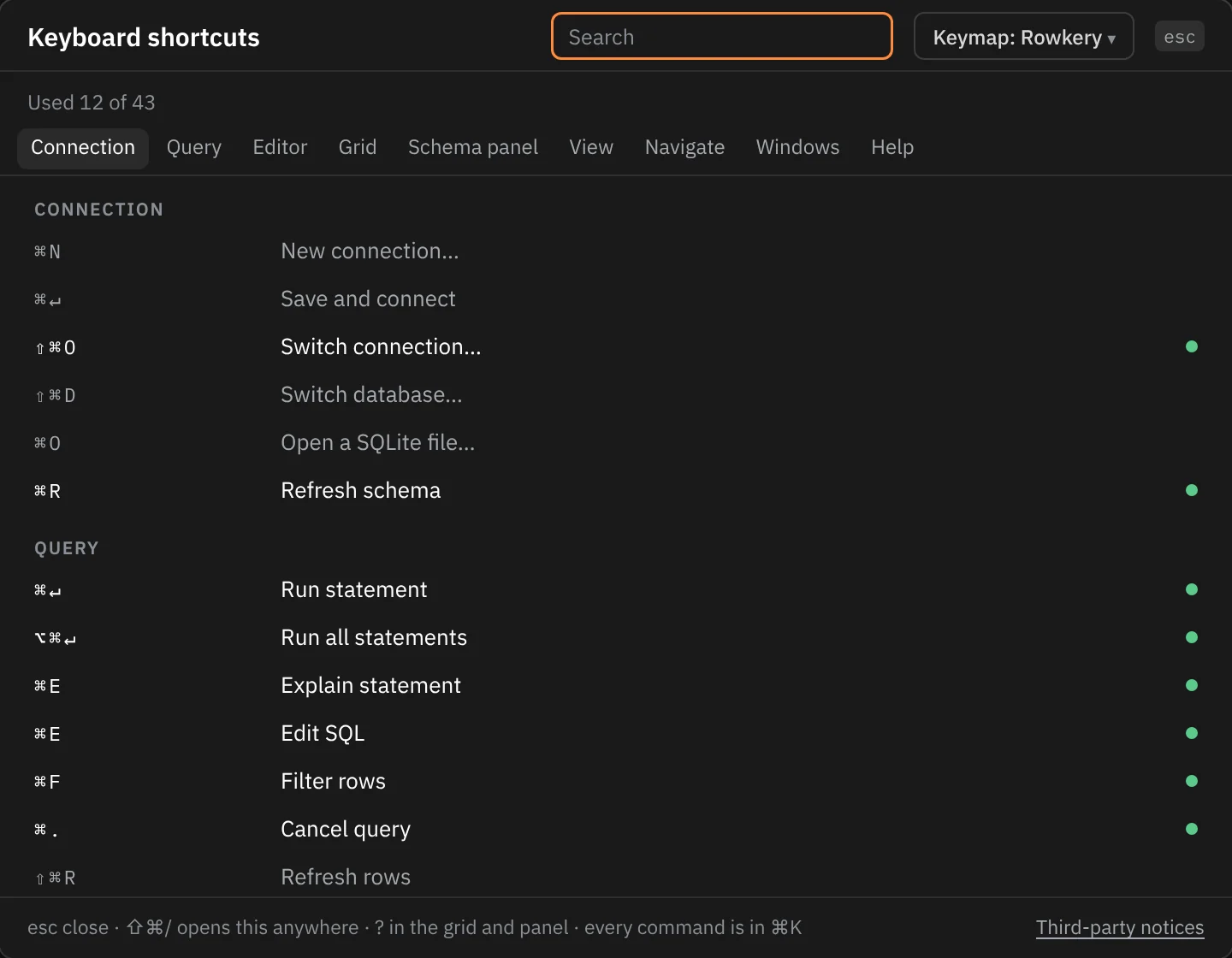Image resolution: width=1232 pixels, height=958 pixels.
Task: Click the ⌘N key combo for New connection
Action: pyautogui.click(x=47, y=251)
